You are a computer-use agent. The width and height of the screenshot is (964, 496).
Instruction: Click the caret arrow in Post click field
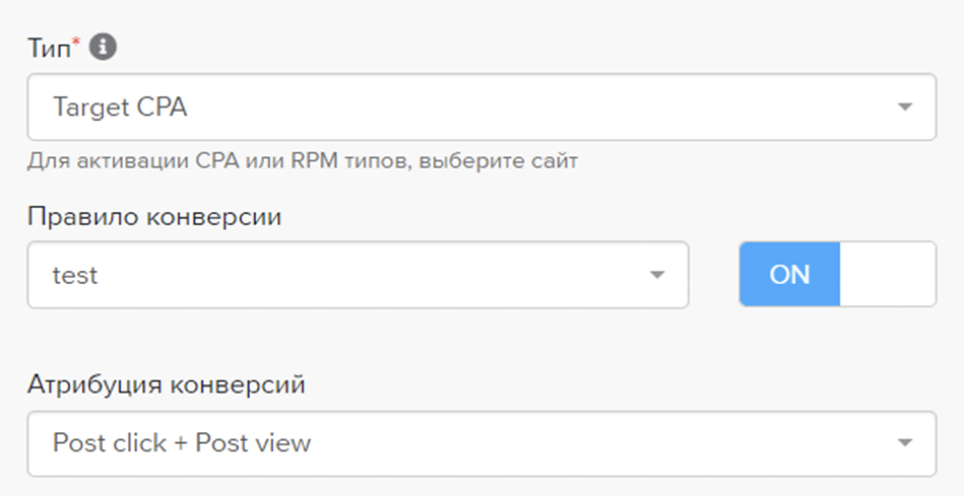[905, 442]
